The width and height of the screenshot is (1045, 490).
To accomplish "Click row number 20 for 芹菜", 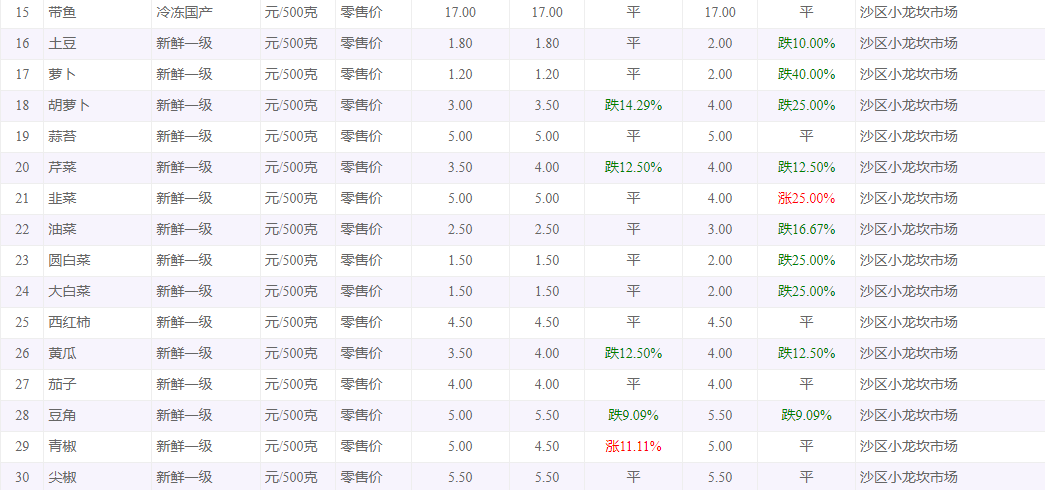I will (x=22, y=168).
